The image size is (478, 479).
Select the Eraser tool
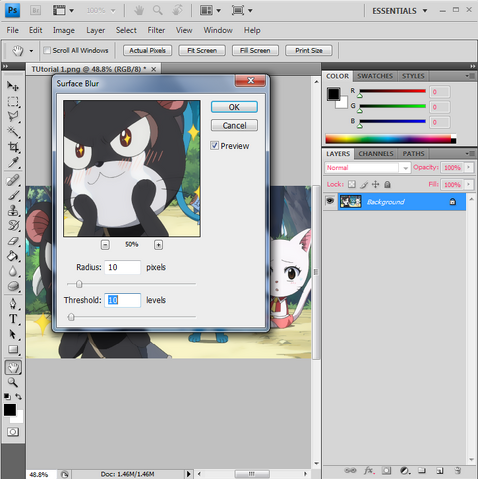[13, 241]
